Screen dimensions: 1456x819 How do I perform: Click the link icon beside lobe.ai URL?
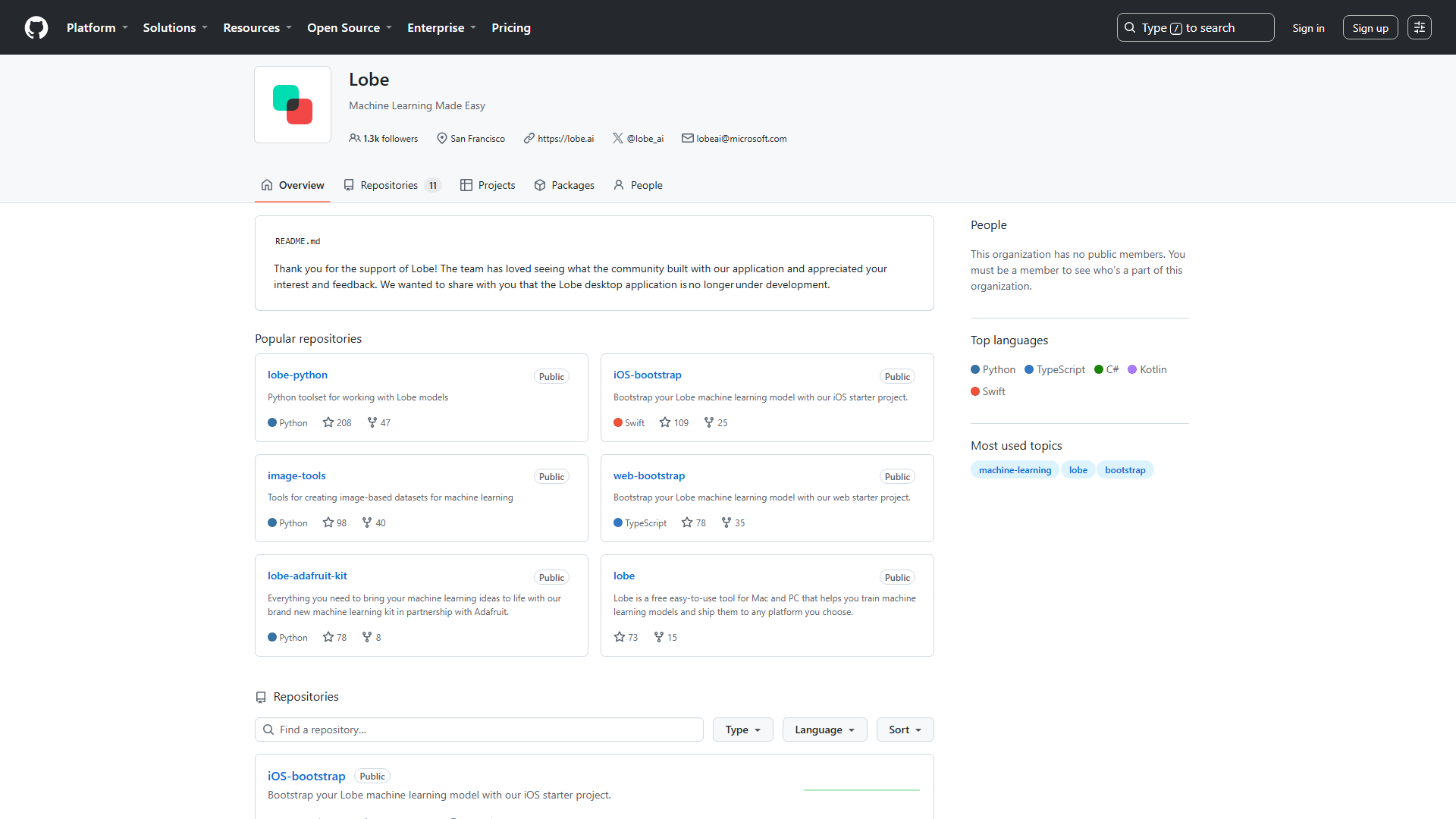tap(529, 138)
